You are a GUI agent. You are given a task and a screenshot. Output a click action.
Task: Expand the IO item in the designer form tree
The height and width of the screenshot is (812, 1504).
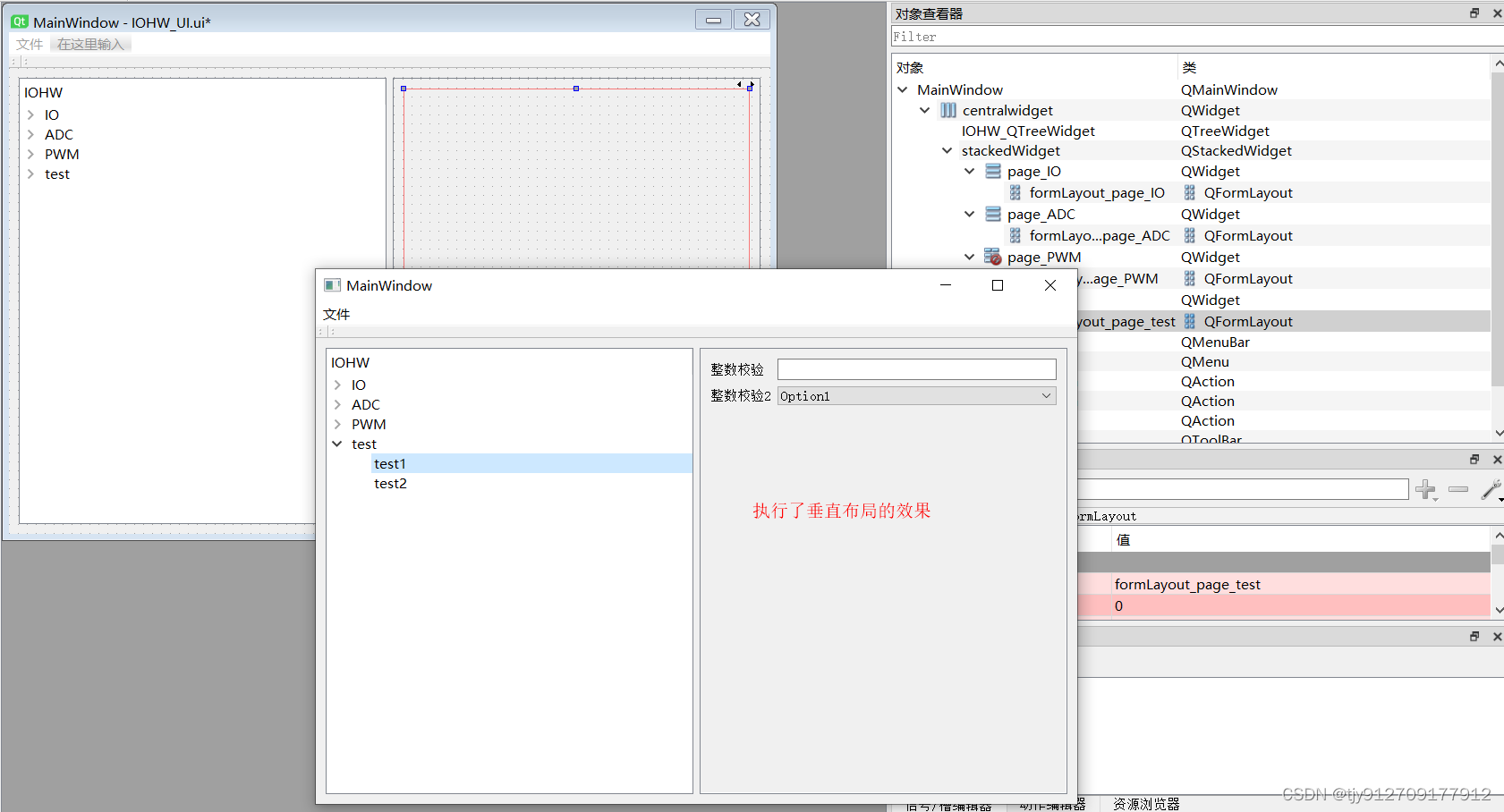pos(30,114)
